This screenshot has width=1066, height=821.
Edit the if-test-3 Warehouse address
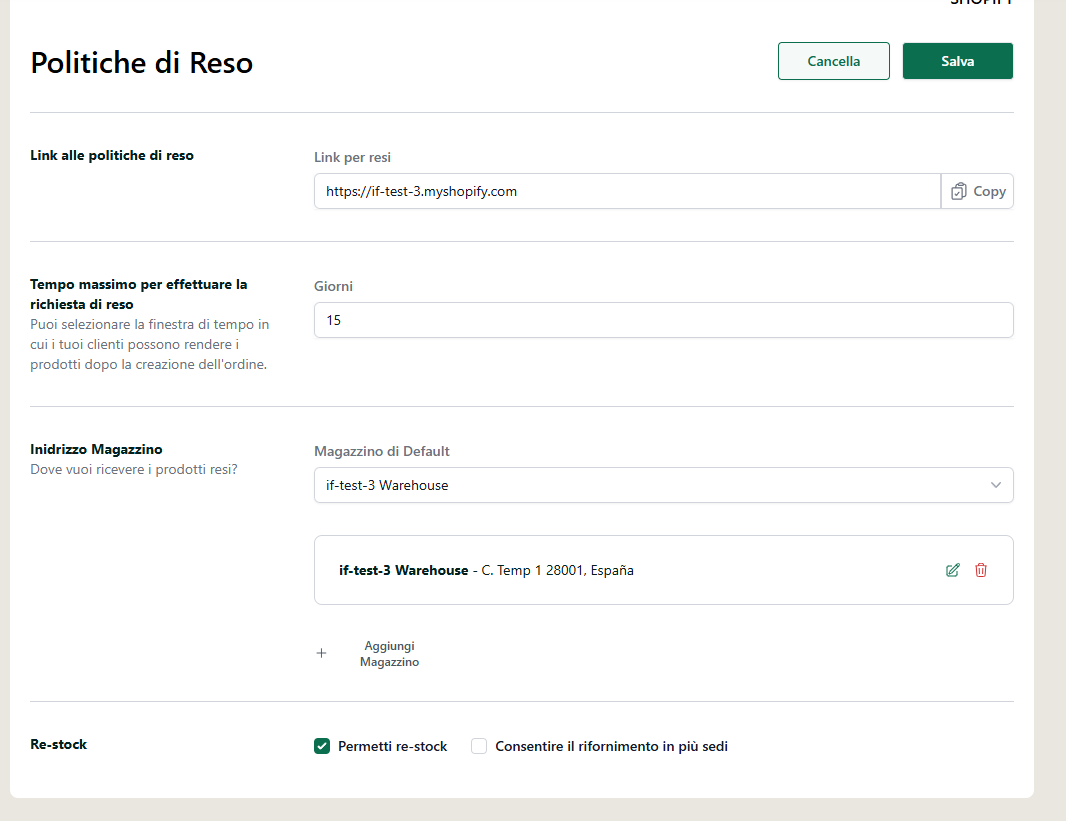pos(952,570)
